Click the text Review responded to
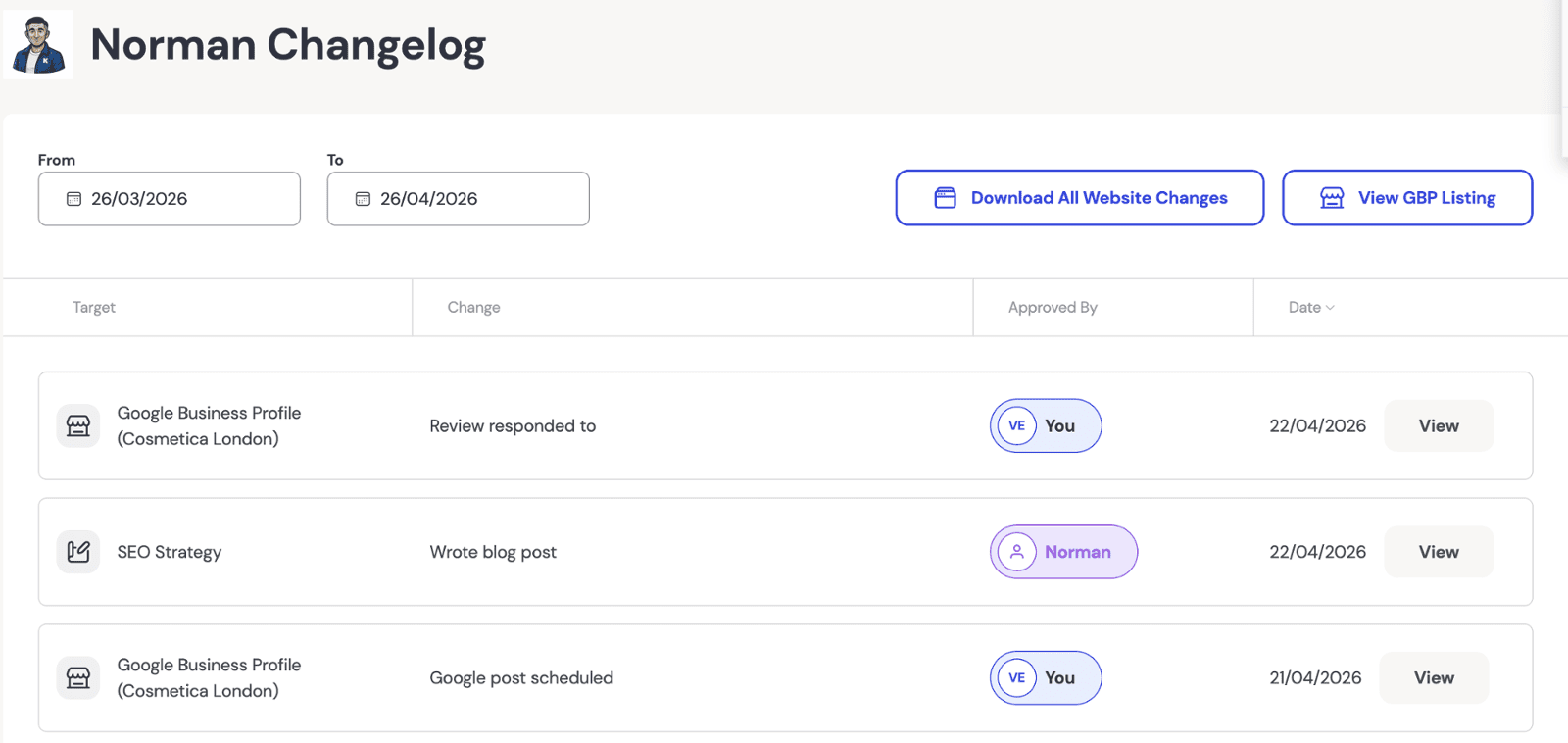 (x=513, y=426)
